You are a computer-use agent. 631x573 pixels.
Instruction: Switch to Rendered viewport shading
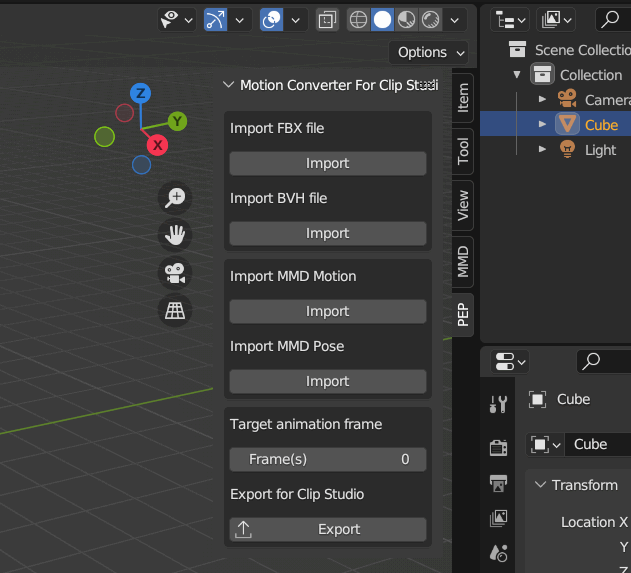tap(430, 20)
